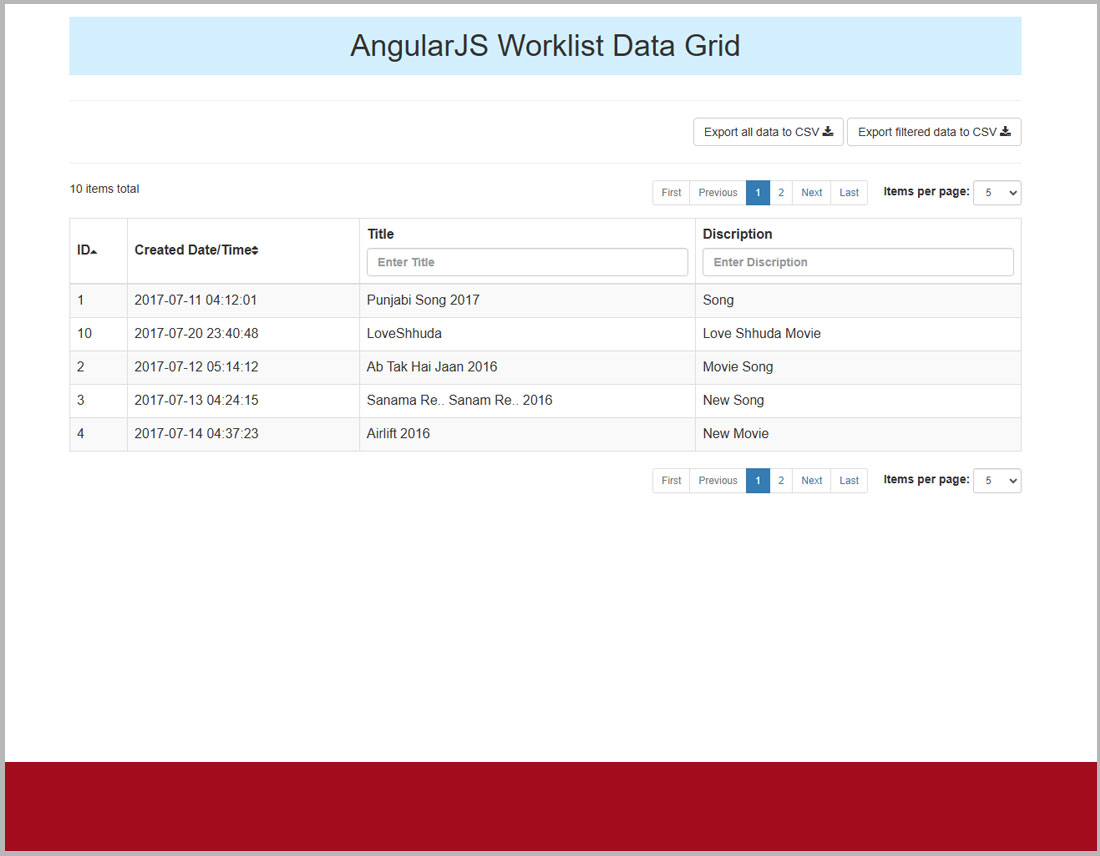Go to page 2 in top pagination
Viewport: 1100px width, 856px height.
781,193
